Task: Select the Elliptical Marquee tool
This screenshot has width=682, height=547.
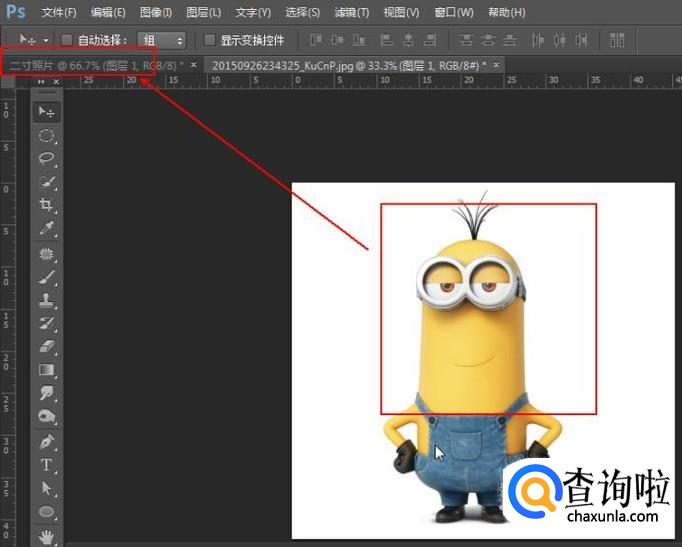Action: pyautogui.click(x=46, y=135)
